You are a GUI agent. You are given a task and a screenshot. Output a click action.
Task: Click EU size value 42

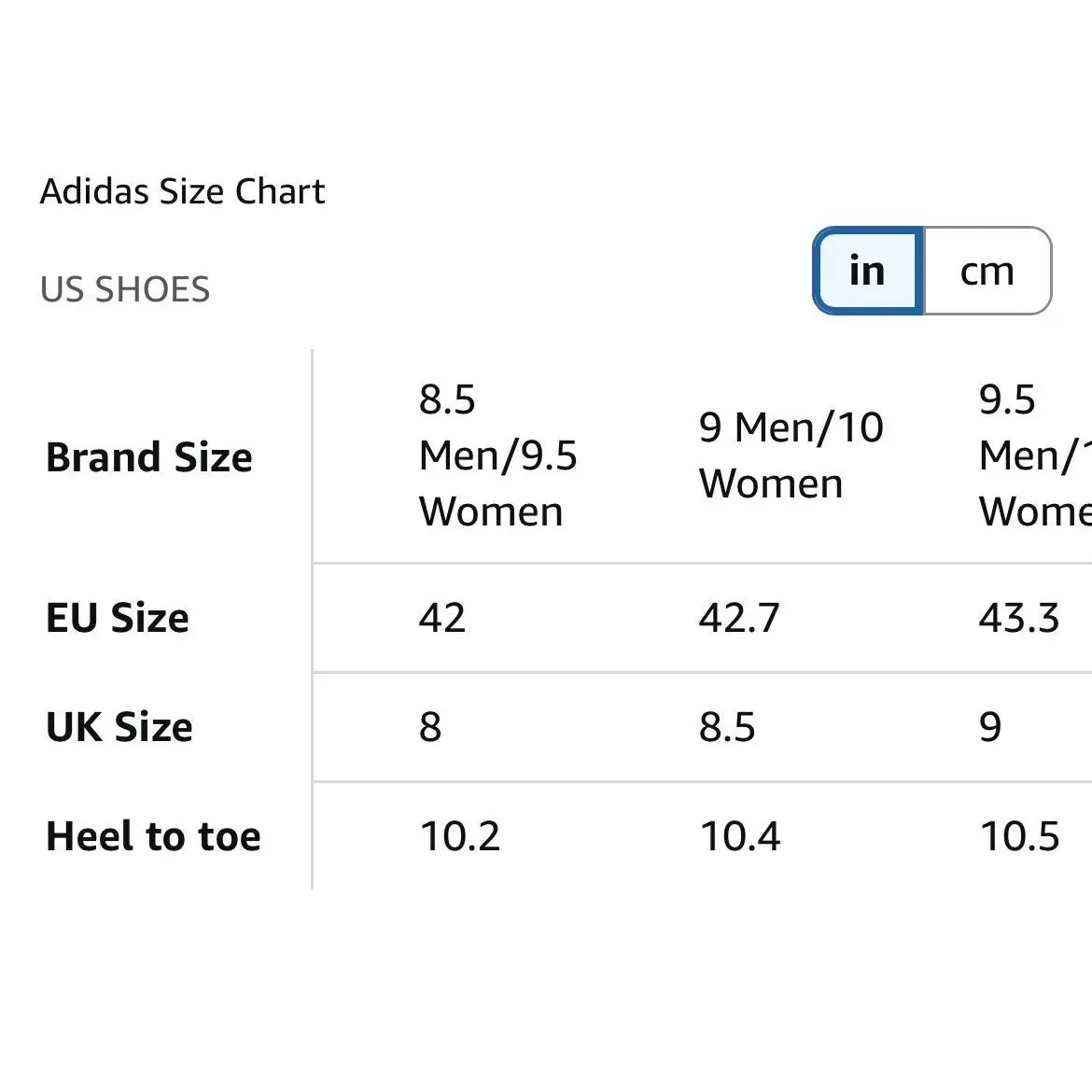442,618
